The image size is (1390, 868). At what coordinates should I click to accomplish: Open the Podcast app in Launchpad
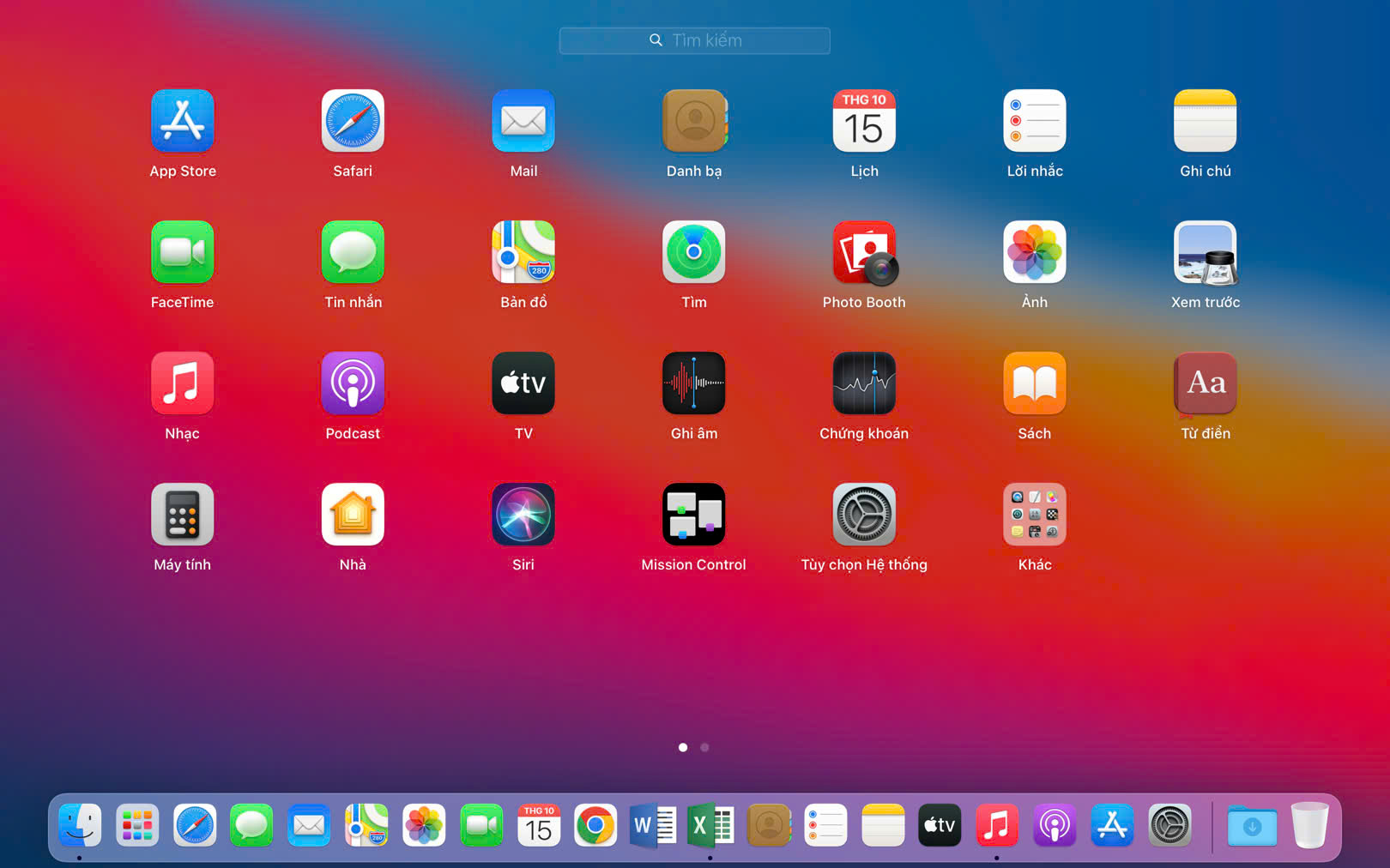click(x=353, y=383)
